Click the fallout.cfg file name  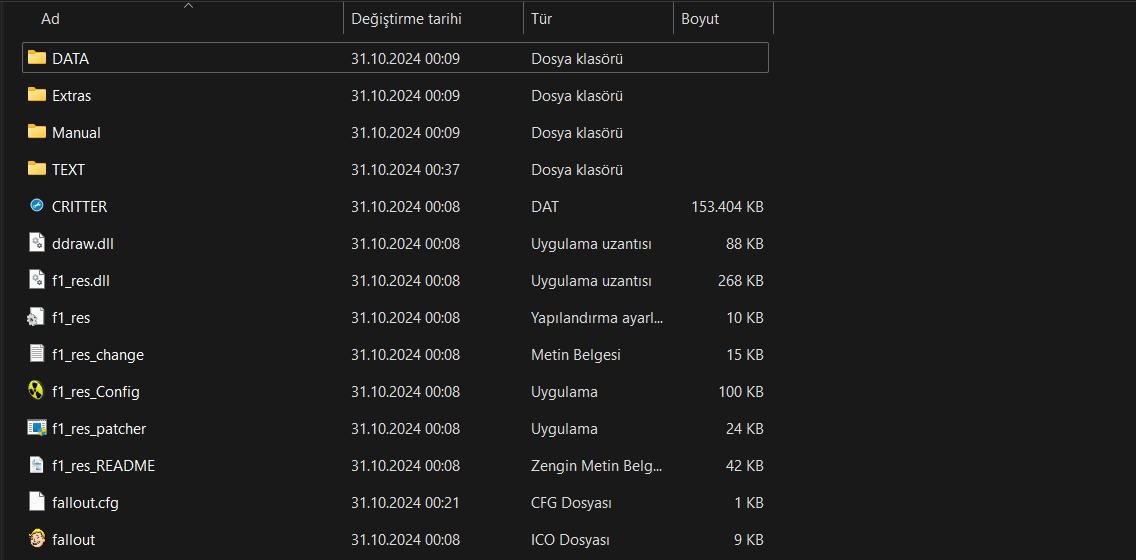[x=85, y=502]
